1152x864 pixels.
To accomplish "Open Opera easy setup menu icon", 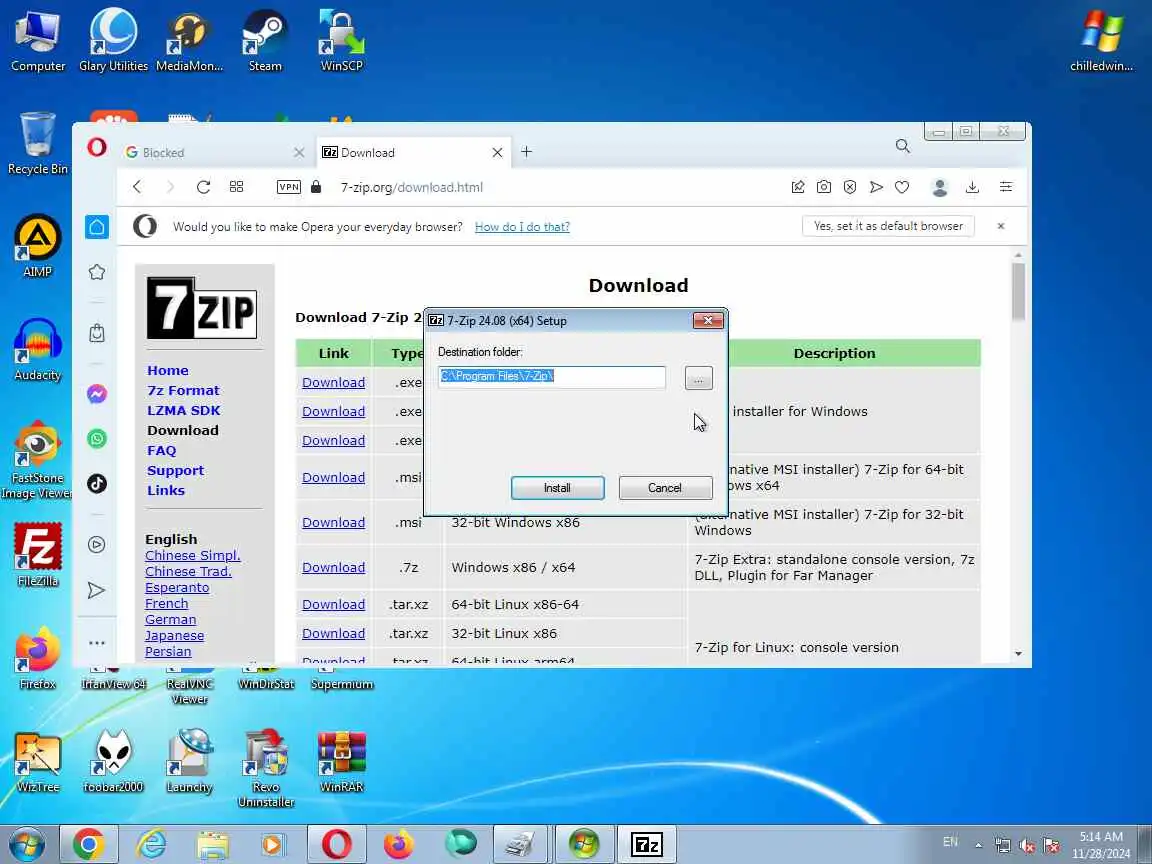I will [x=1006, y=187].
